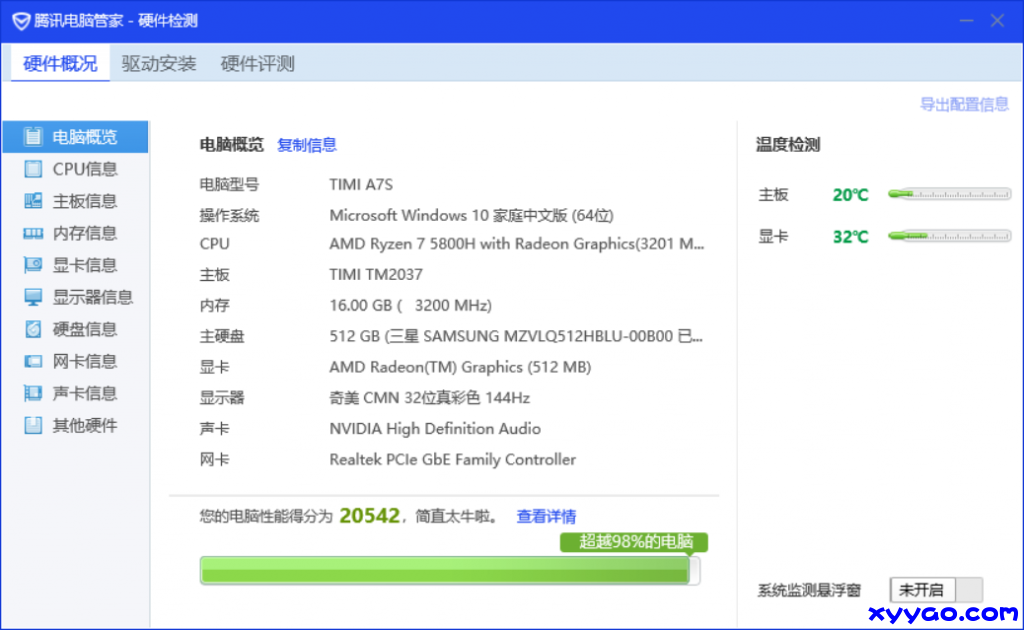Select the 主板信息 motherboard icon
Viewport: 1024px width, 630px height.
point(33,201)
